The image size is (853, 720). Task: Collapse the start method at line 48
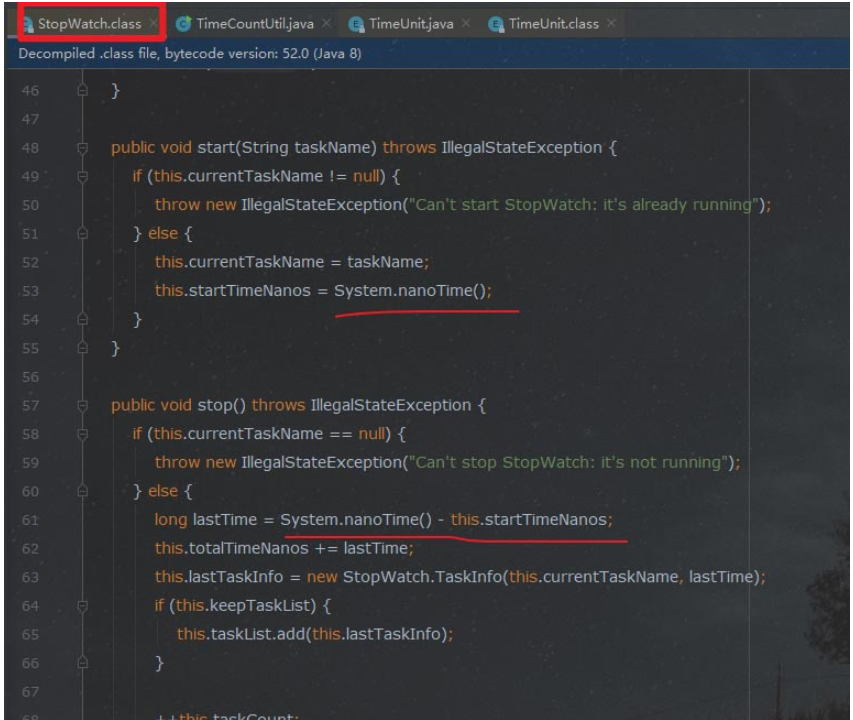[84, 148]
